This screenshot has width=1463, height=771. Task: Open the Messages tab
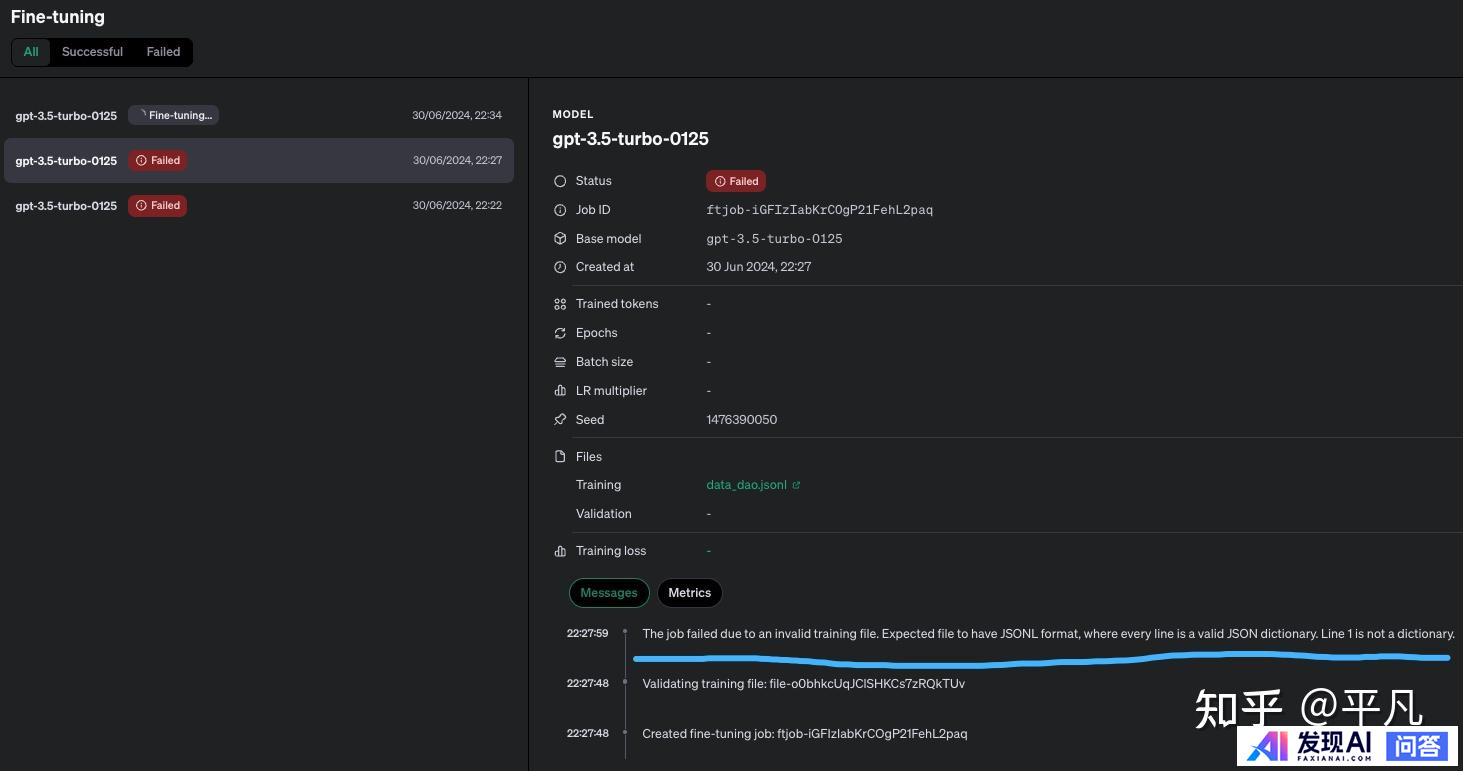(609, 593)
